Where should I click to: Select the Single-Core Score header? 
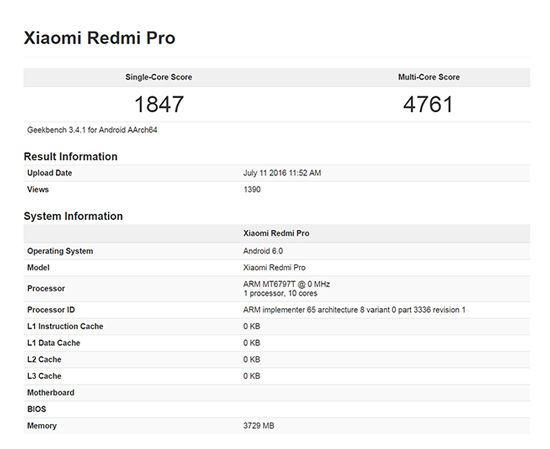(159, 77)
